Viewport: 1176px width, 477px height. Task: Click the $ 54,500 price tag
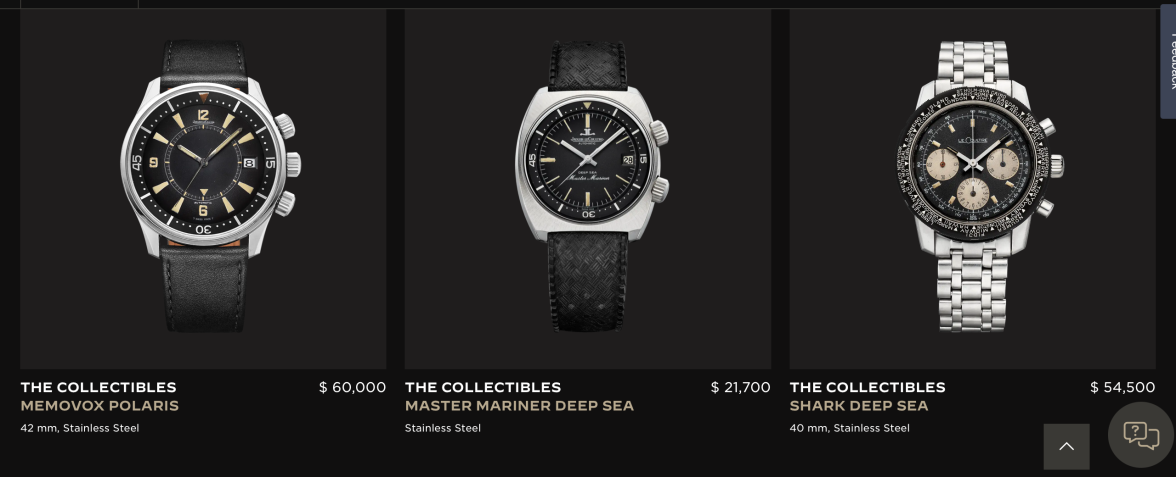click(x=1122, y=387)
